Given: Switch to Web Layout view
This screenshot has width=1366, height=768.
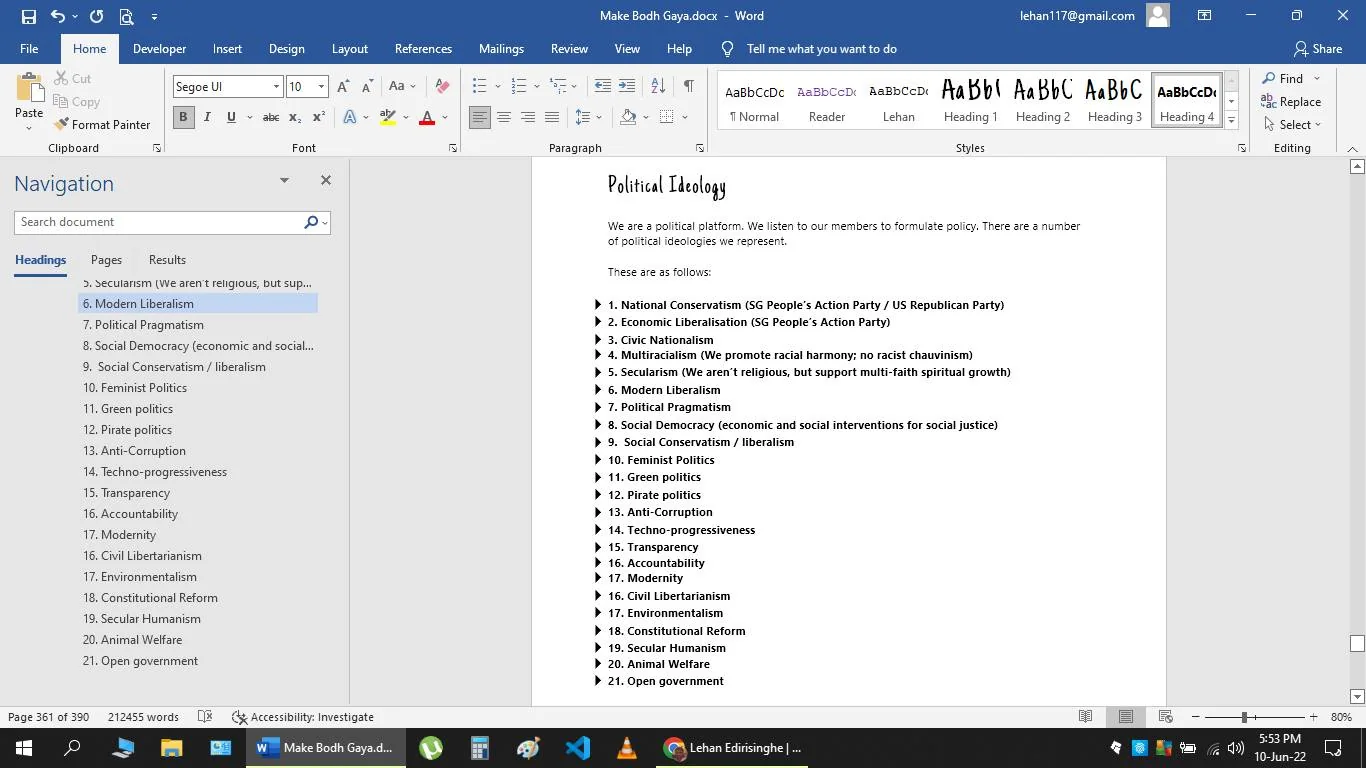Looking at the screenshot, I should pyautogui.click(x=1165, y=717).
